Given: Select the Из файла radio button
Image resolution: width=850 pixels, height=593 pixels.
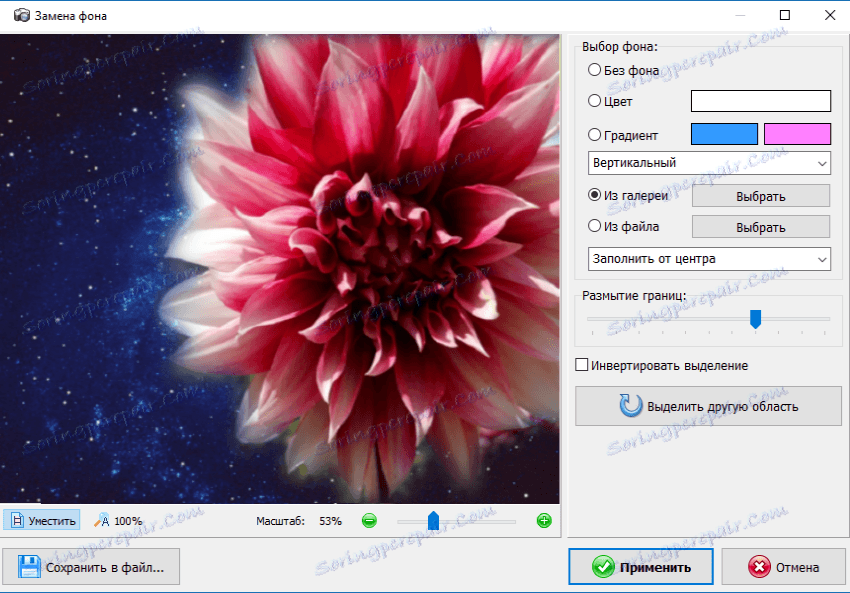Looking at the screenshot, I should (593, 226).
